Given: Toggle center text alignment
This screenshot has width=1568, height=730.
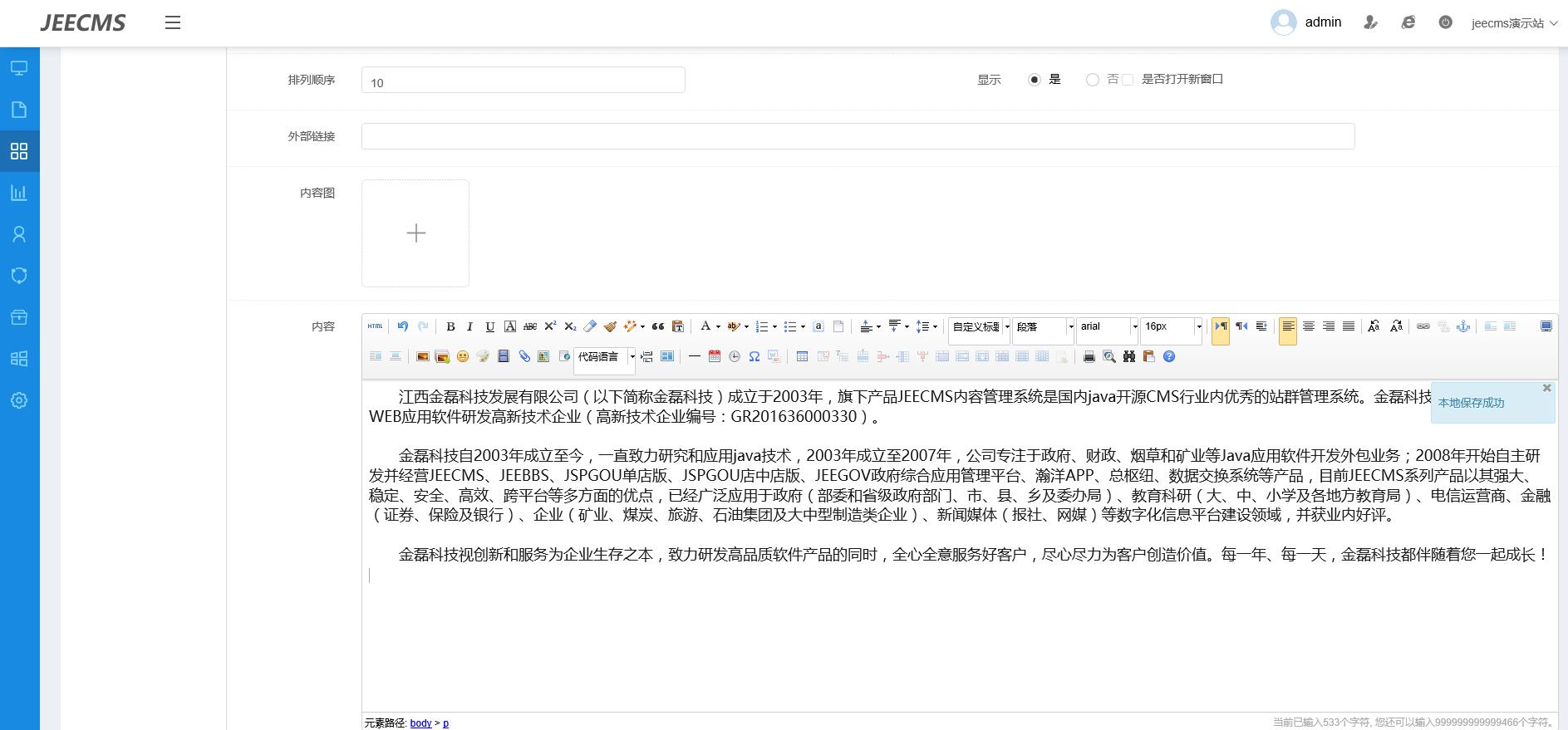Looking at the screenshot, I should [1309, 326].
